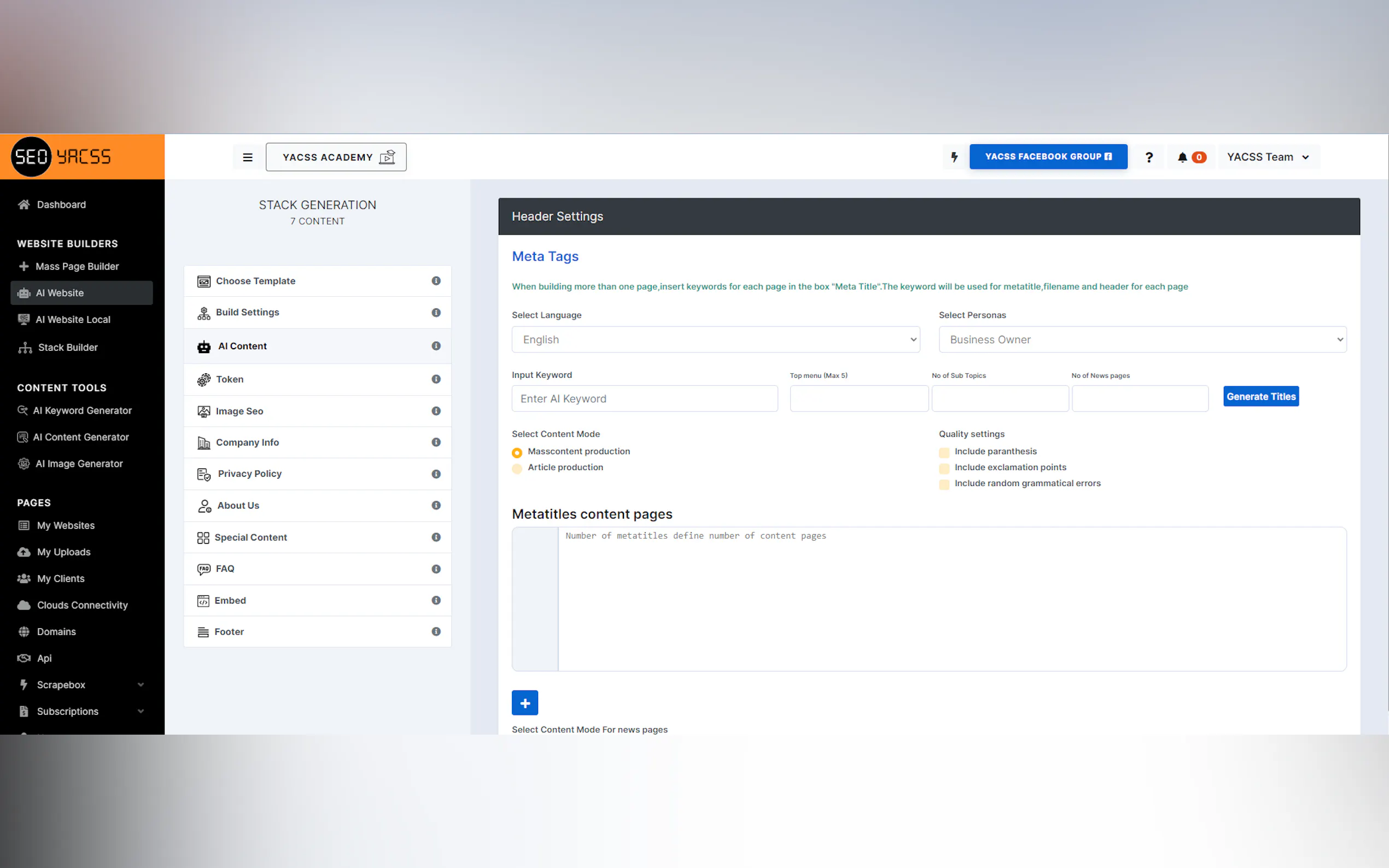Click the blue plus add button

[525, 703]
